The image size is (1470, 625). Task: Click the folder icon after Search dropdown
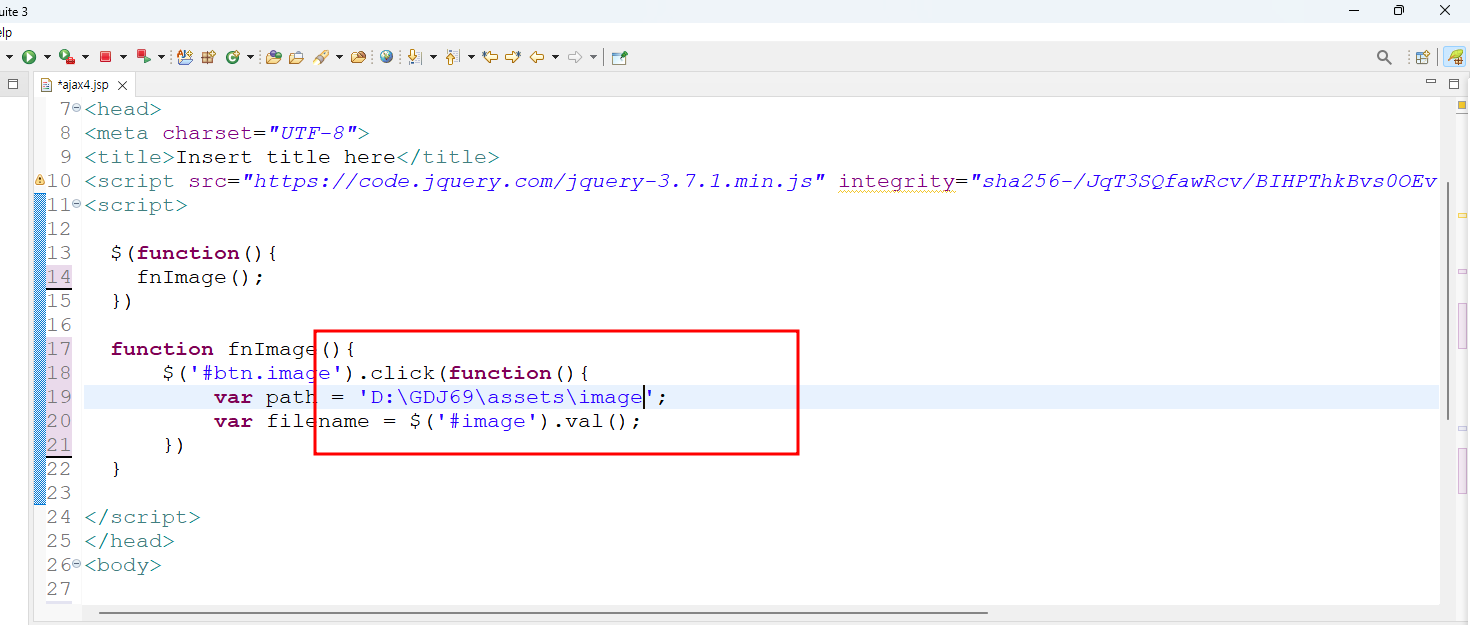coord(358,57)
